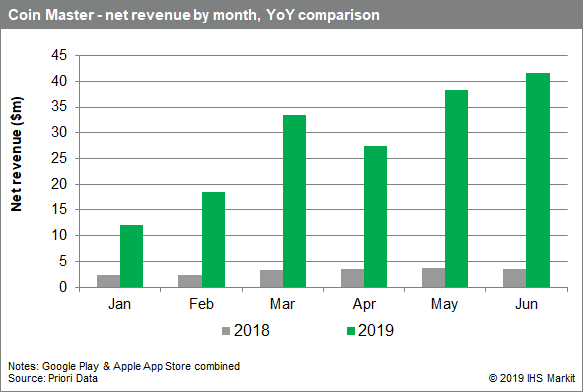Click the gray May 2018 bar

click(434, 277)
